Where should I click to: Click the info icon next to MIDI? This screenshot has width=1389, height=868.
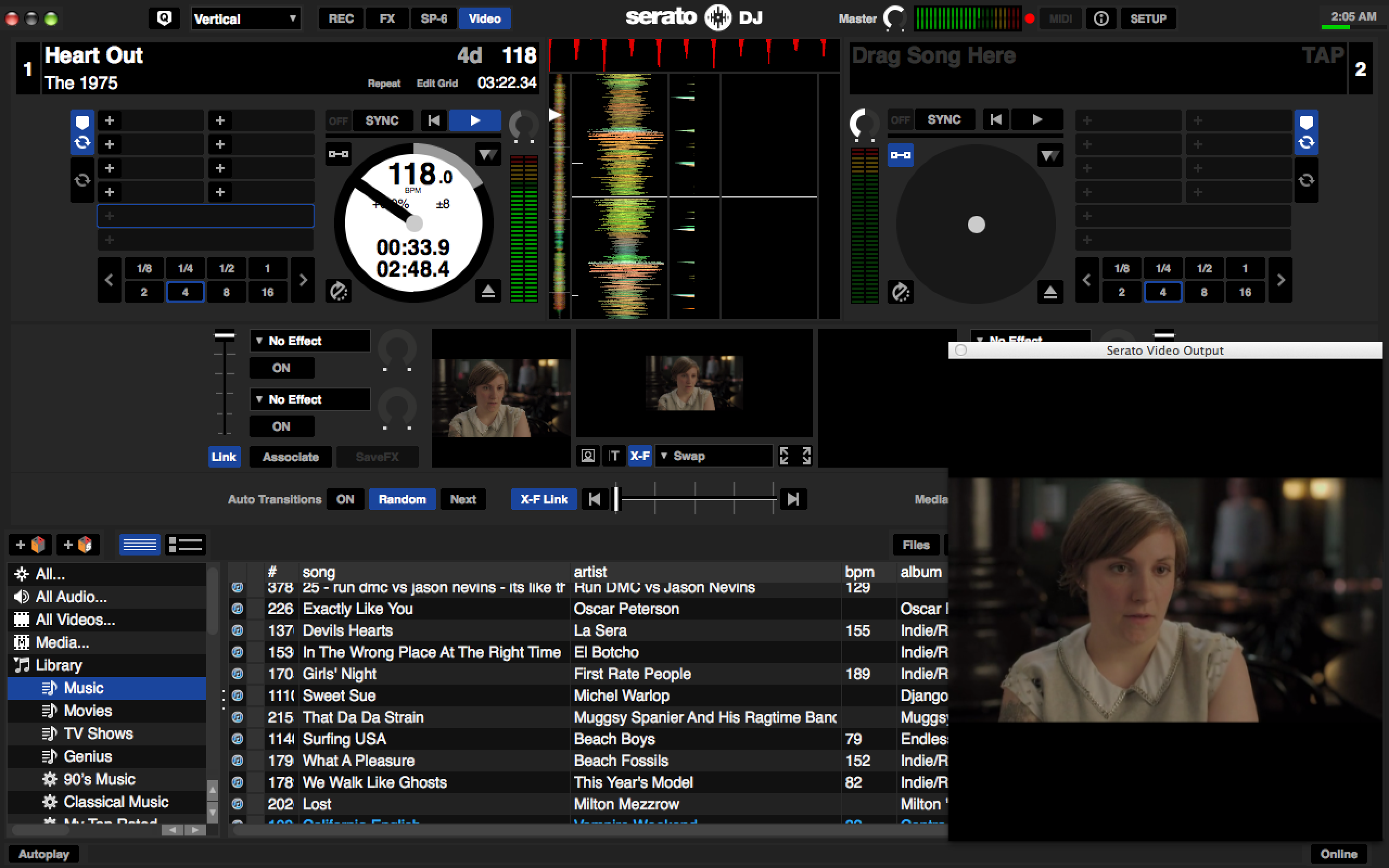click(x=1101, y=18)
